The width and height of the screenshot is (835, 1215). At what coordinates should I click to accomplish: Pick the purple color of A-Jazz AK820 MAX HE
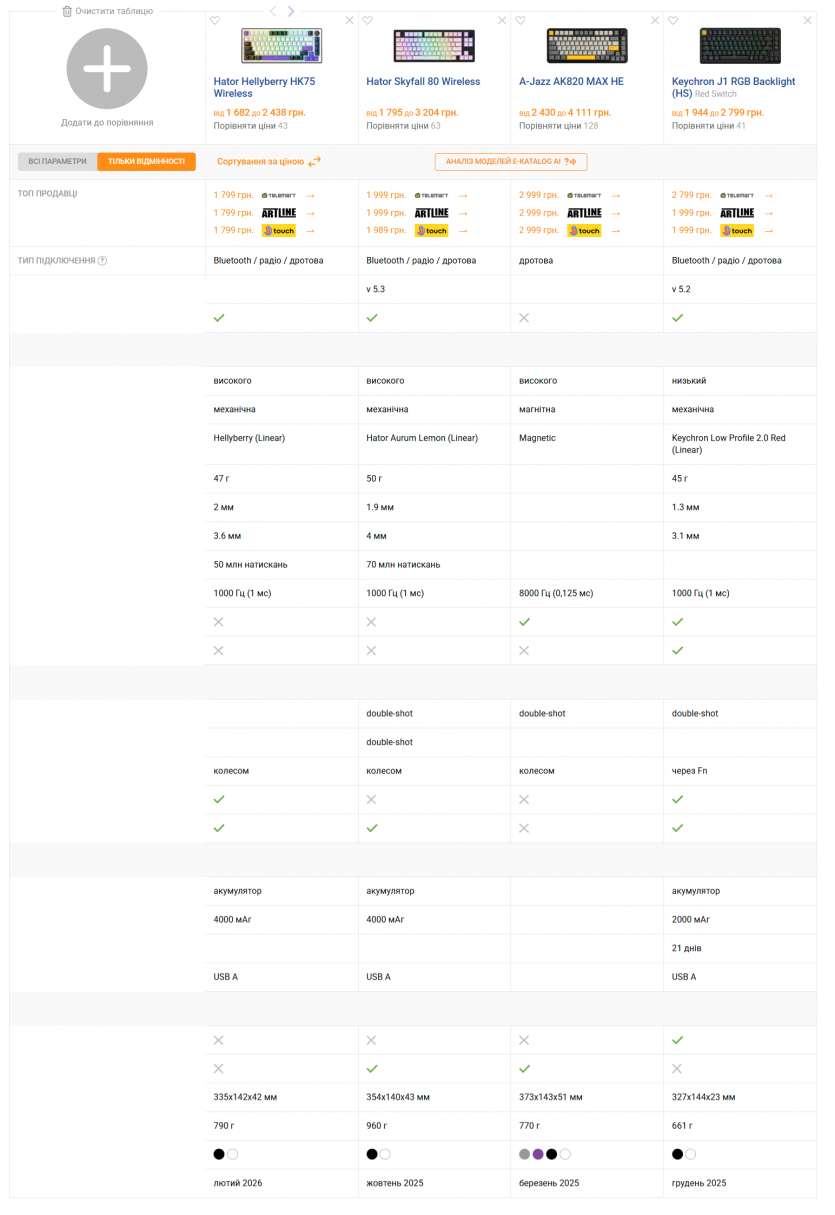(x=538, y=1154)
